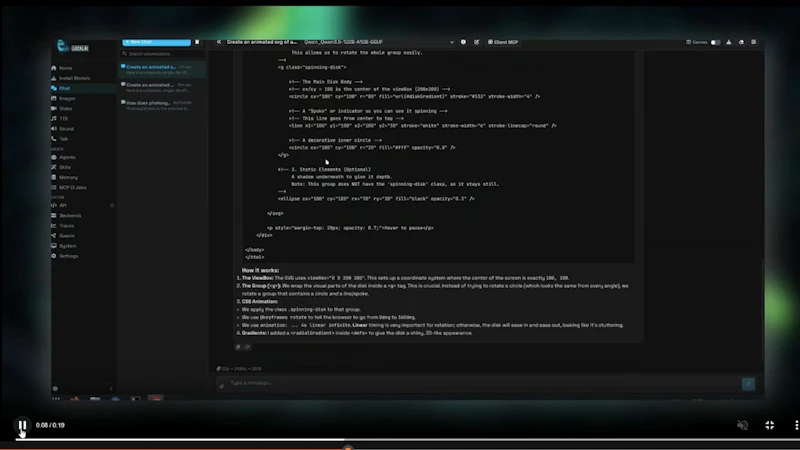Click the last icon in the top-right chat header
Viewport: 800px width, 450px height.
[754, 42]
